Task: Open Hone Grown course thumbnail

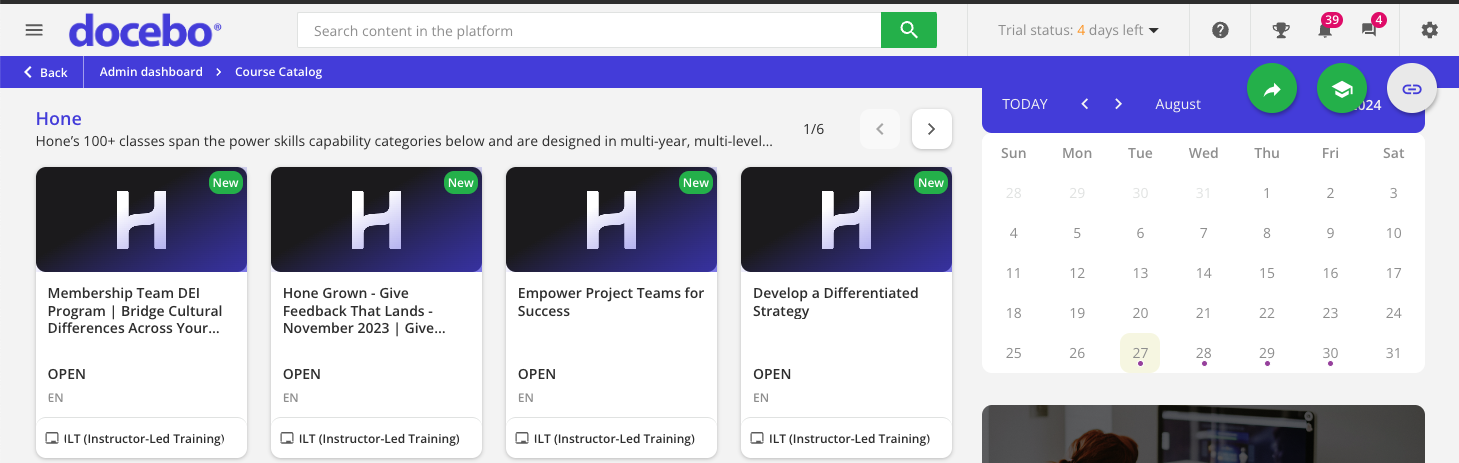Action: pos(376,219)
